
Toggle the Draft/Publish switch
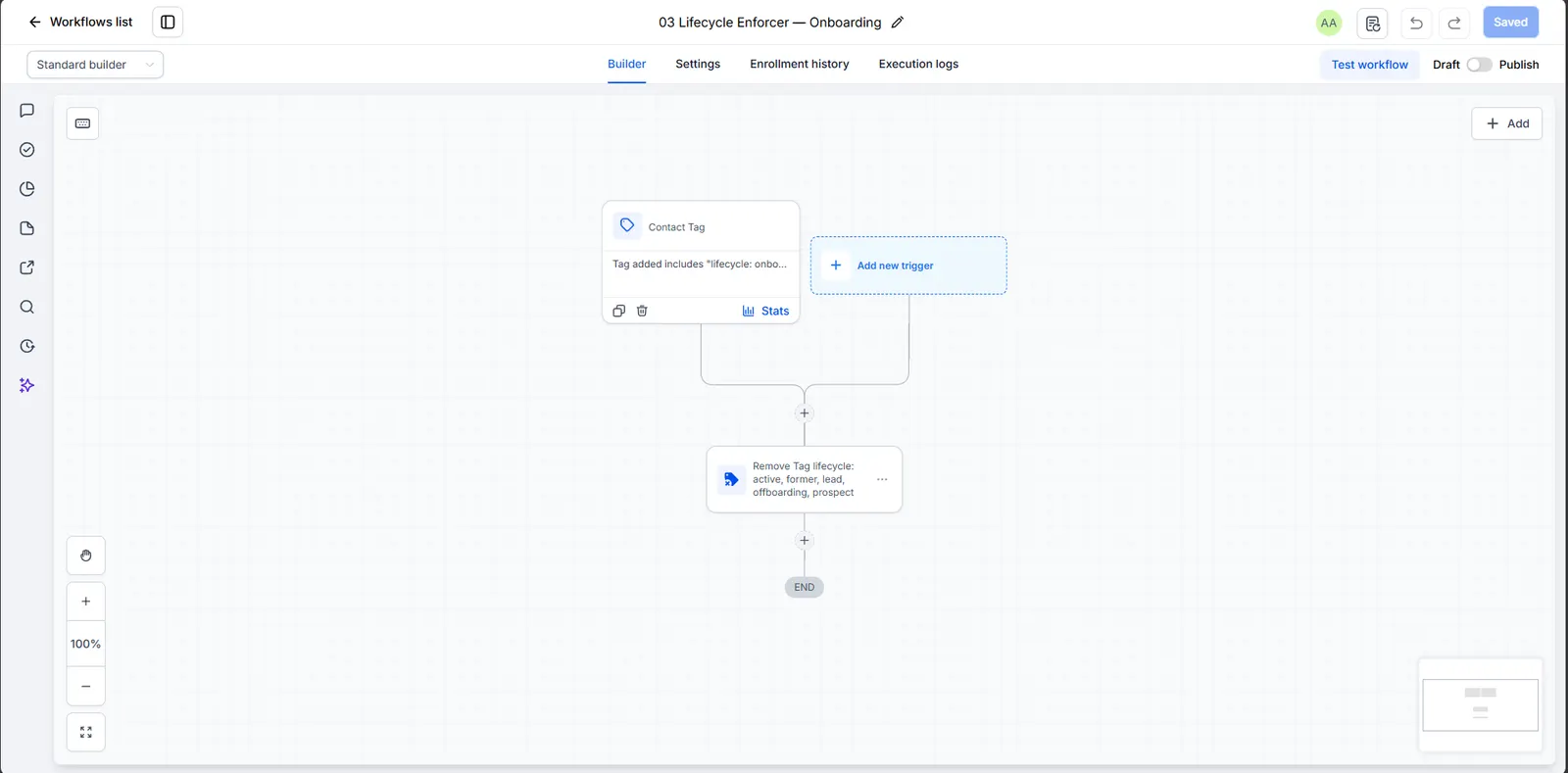(x=1479, y=65)
